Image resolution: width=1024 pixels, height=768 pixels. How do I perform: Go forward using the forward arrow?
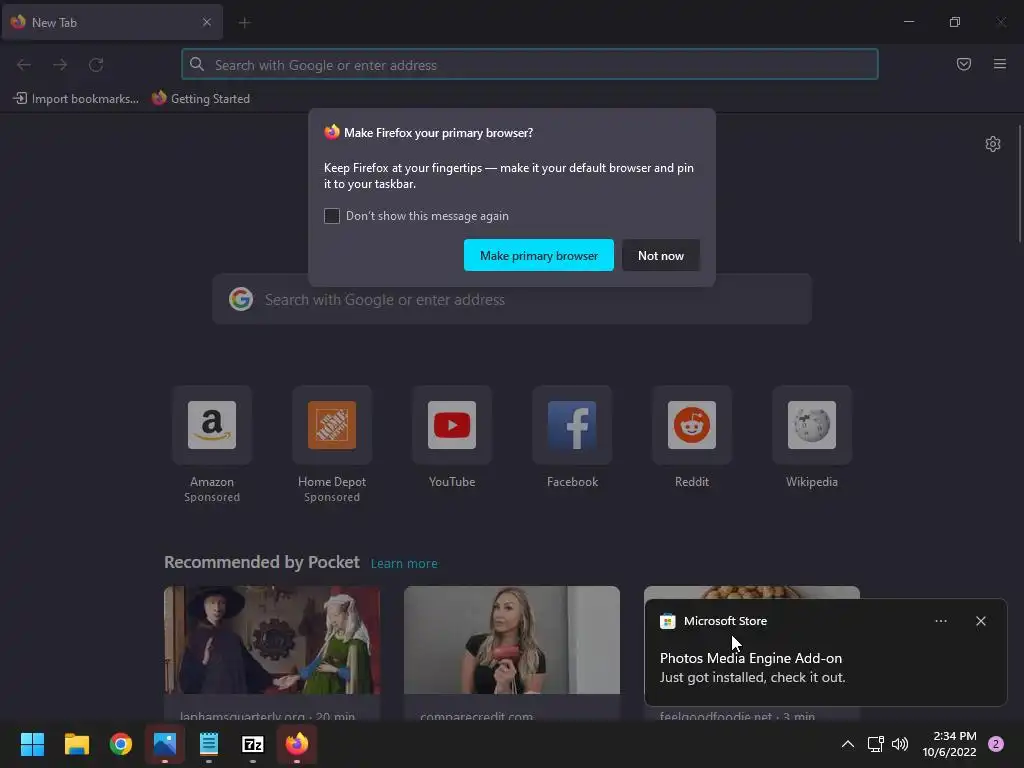pyautogui.click(x=60, y=65)
